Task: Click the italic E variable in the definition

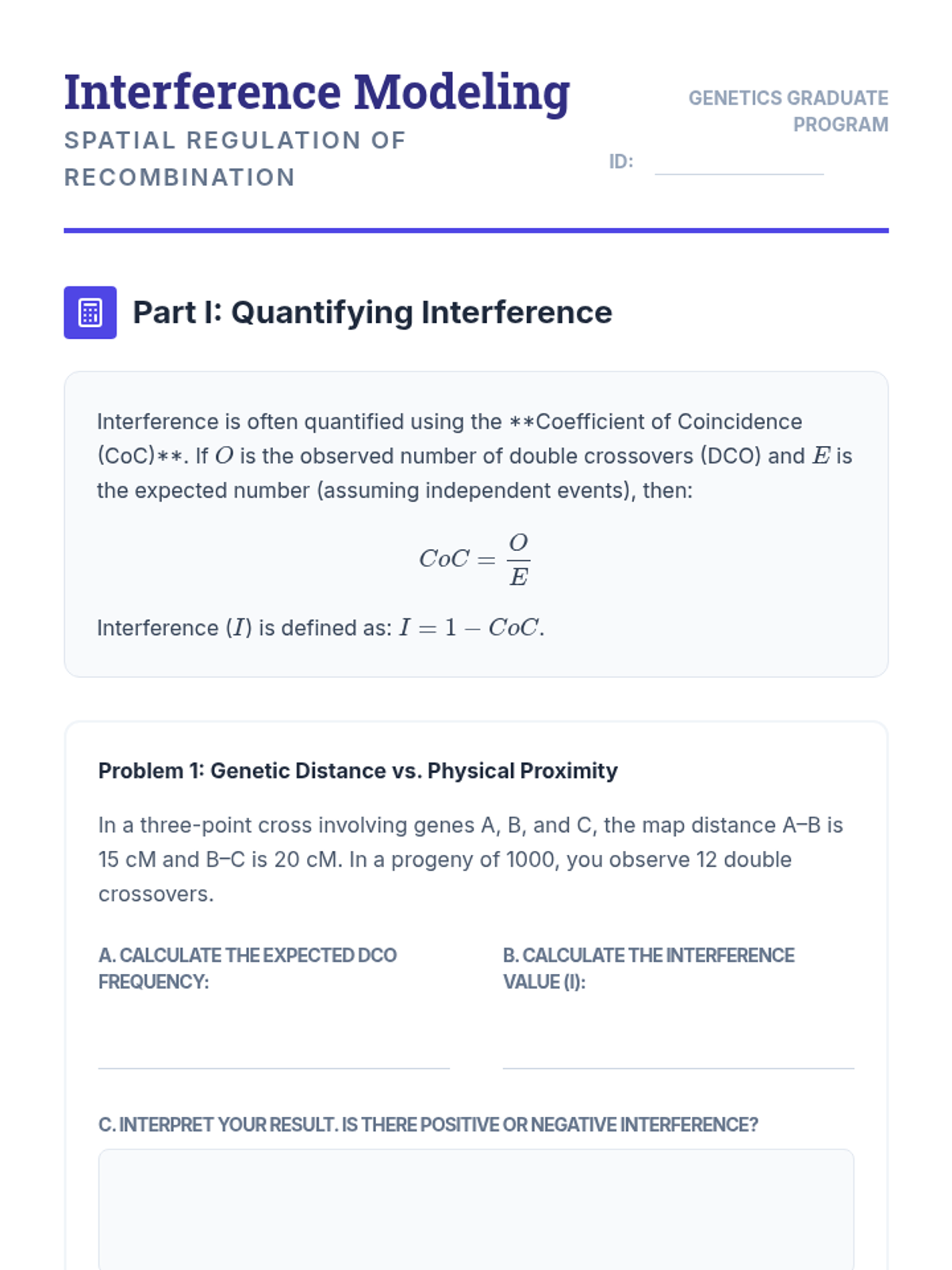Action: pos(821,456)
